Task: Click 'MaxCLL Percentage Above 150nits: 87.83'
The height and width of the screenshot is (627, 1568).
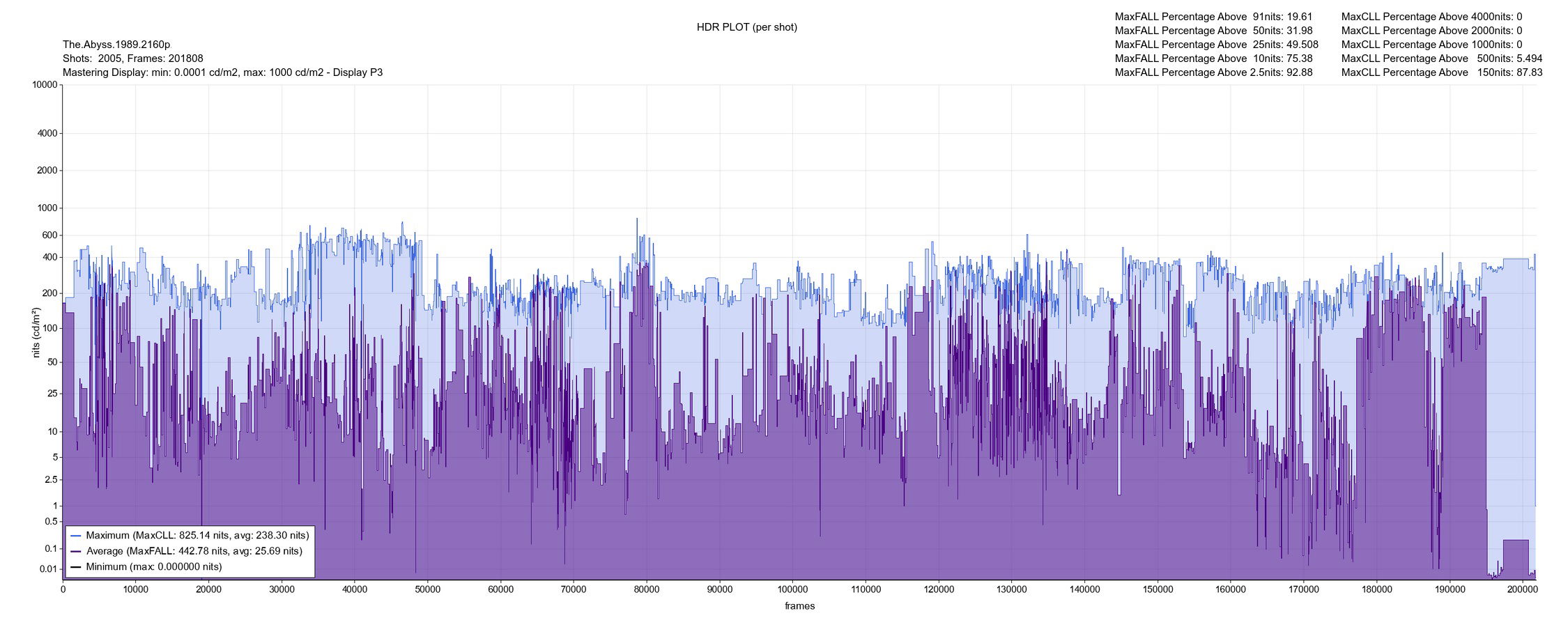Action: 1442,72
